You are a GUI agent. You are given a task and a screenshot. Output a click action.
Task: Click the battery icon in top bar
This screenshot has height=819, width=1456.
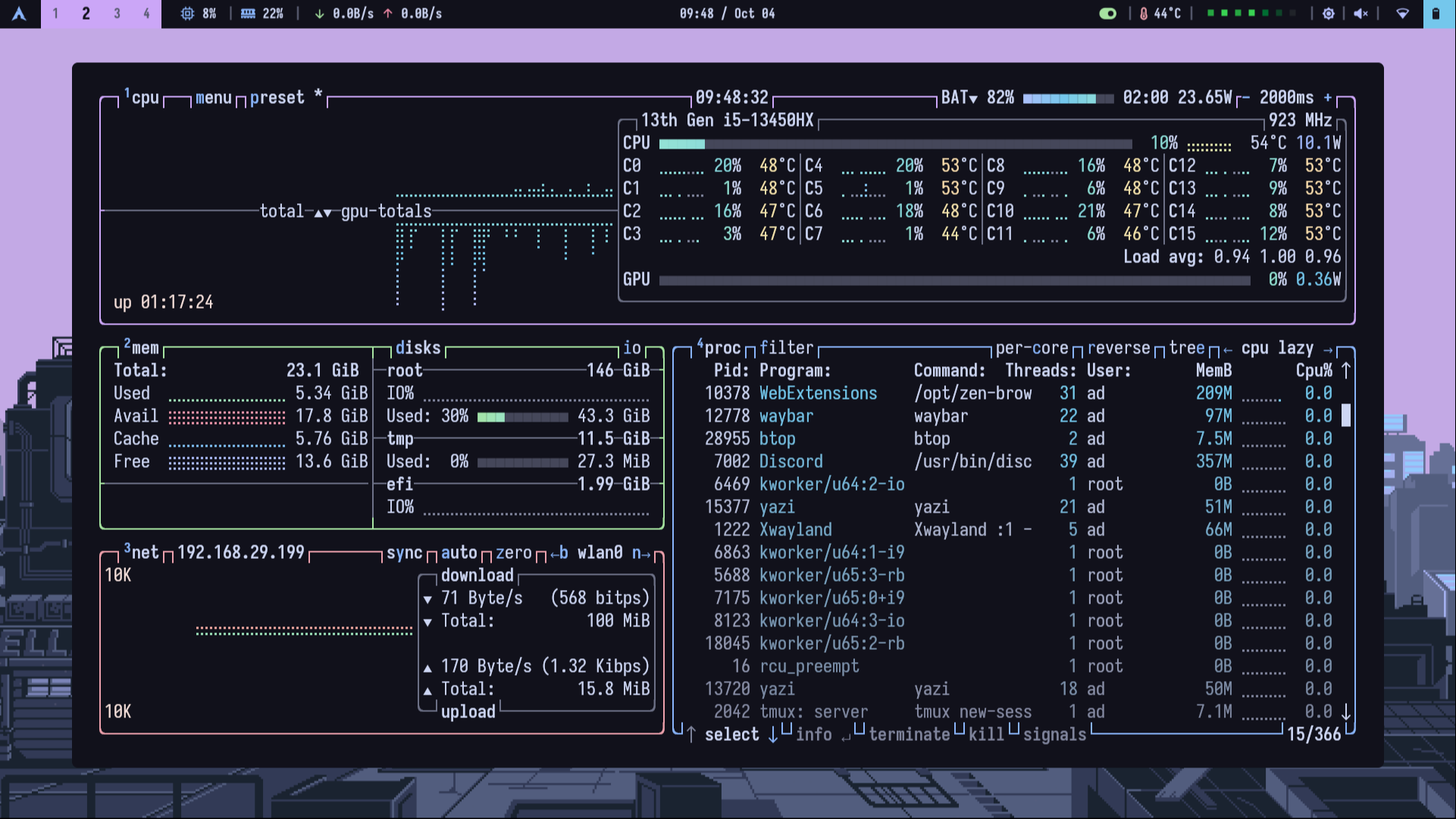click(x=1436, y=14)
